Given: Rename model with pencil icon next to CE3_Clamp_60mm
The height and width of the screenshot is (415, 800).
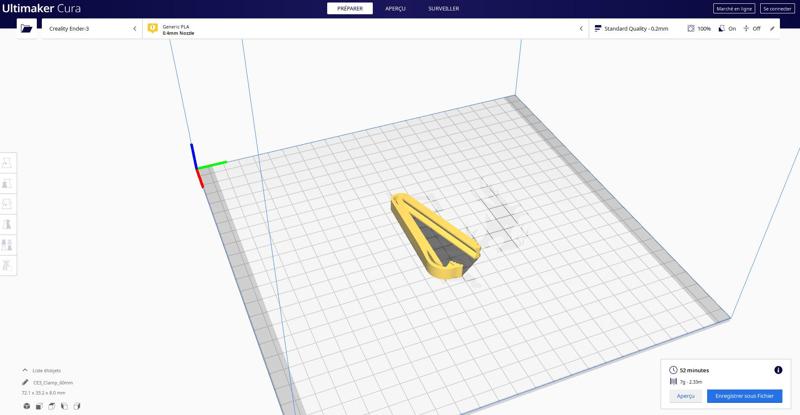Looking at the screenshot, I should (25, 382).
